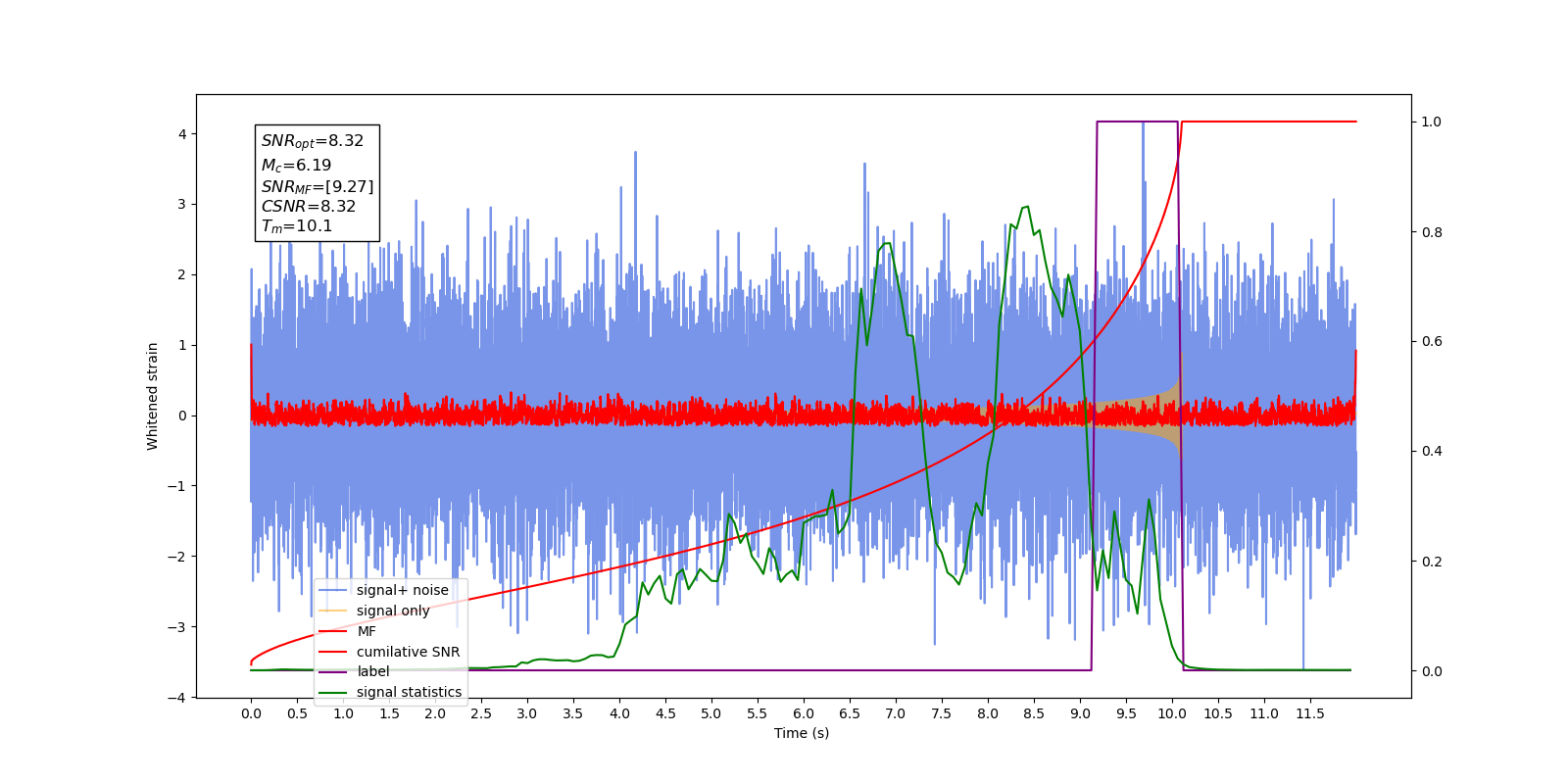
Task: Click the 0.0 x-axis tick label
Action: [251, 713]
